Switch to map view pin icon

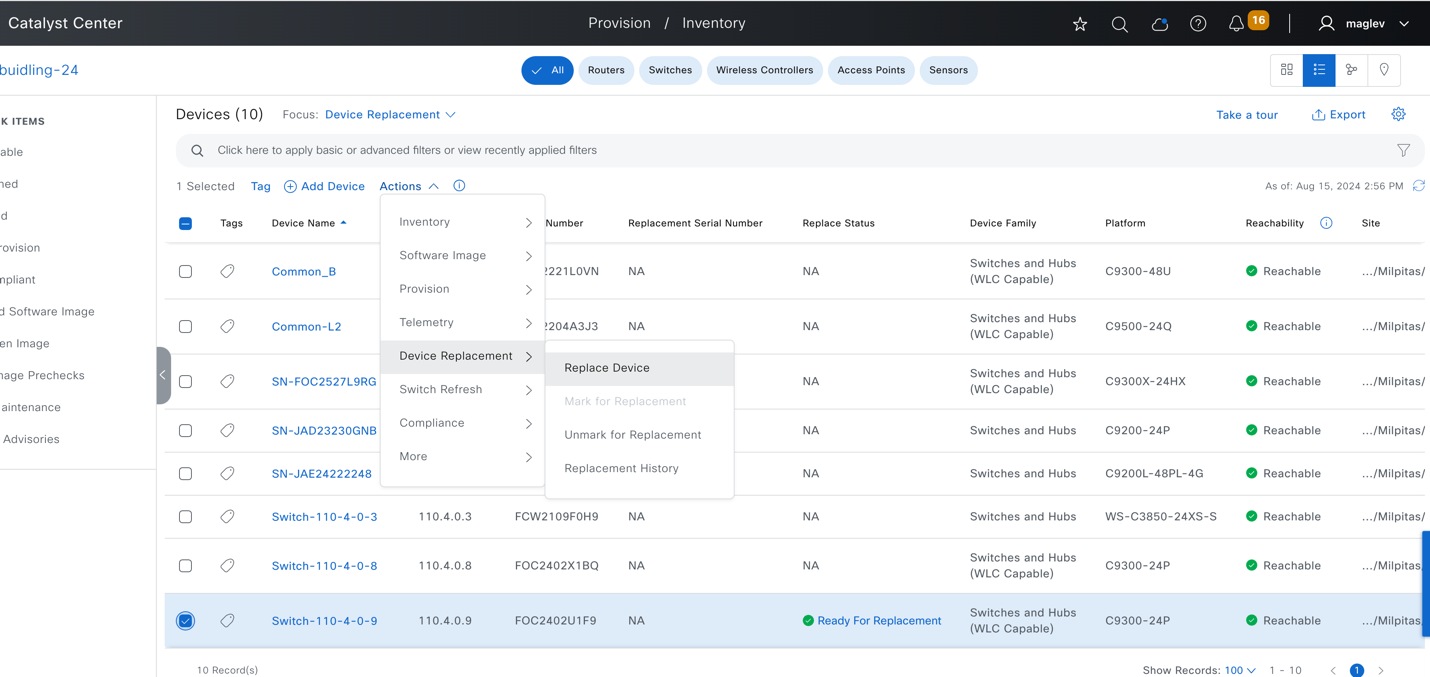(1384, 70)
